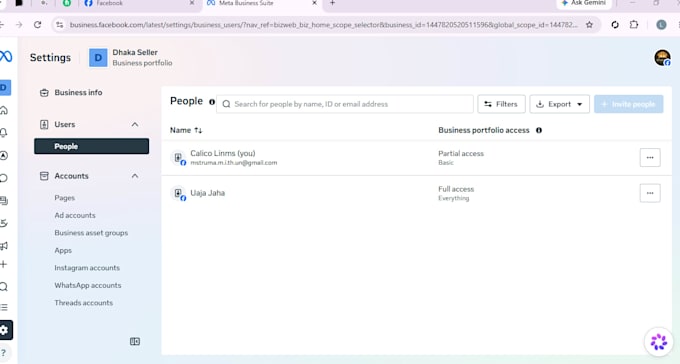Select the Calico Linms (you) name
Viewport: 680px width, 364px height.
[222, 153]
